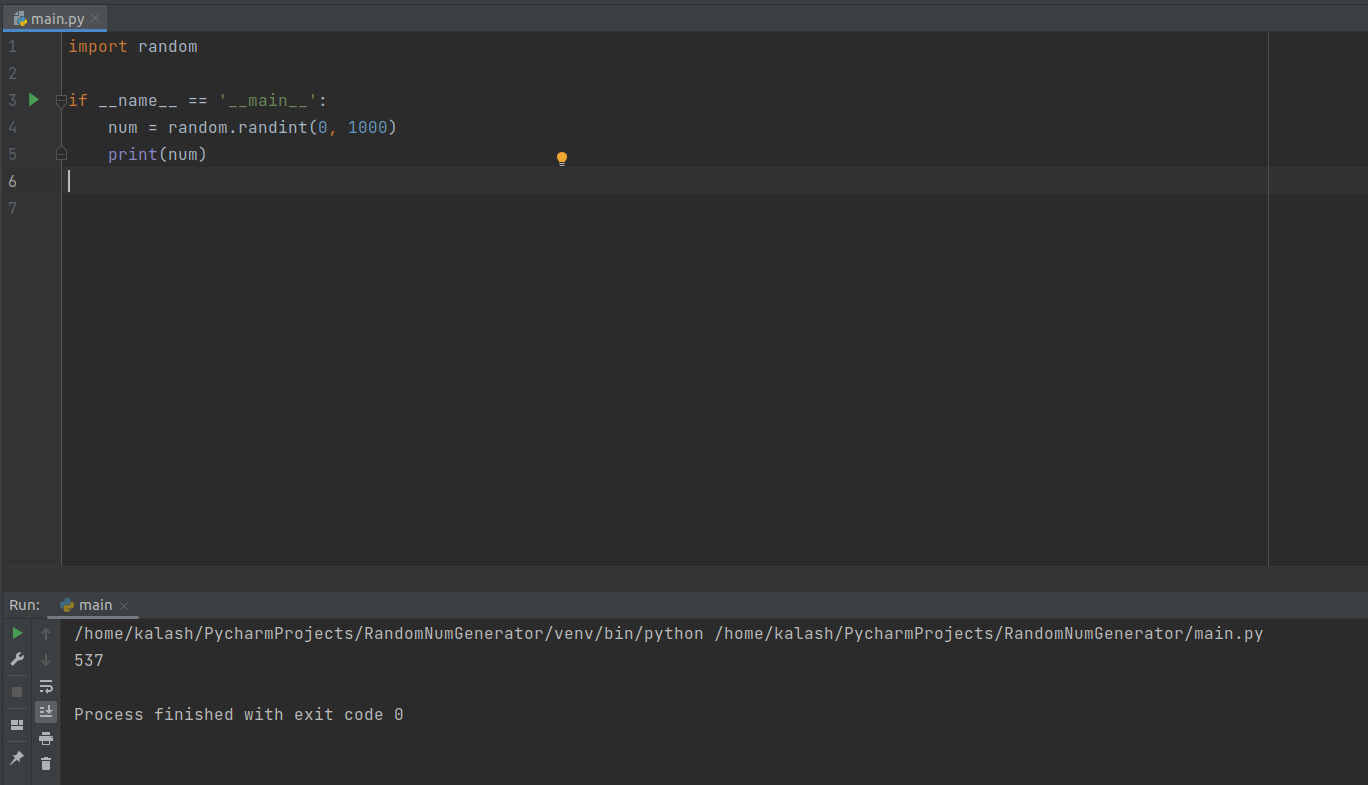Click line number 1 in gutter
Viewport: 1368px width, 785px height.
point(12,46)
